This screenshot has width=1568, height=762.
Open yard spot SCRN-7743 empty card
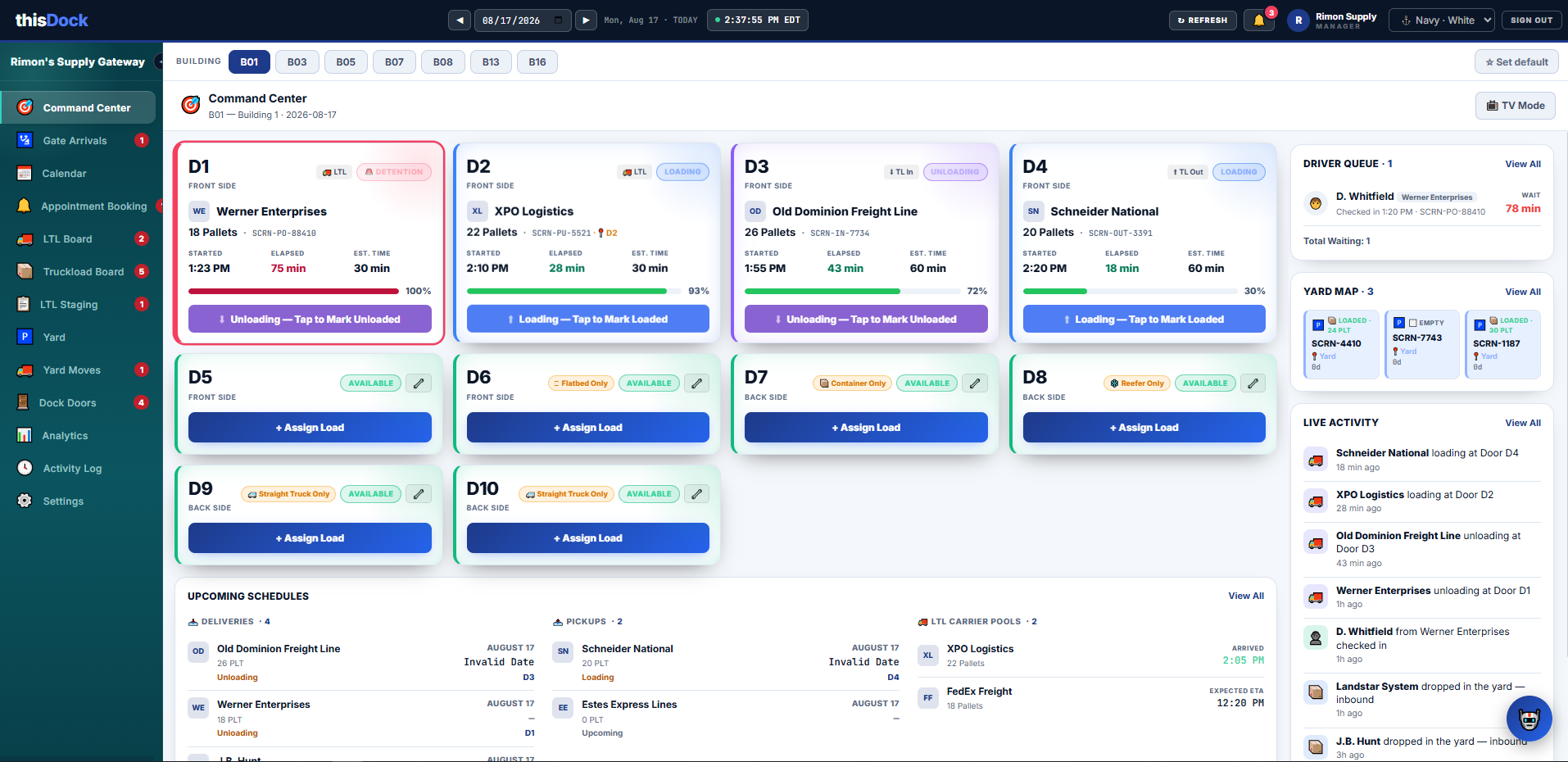coord(1422,344)
